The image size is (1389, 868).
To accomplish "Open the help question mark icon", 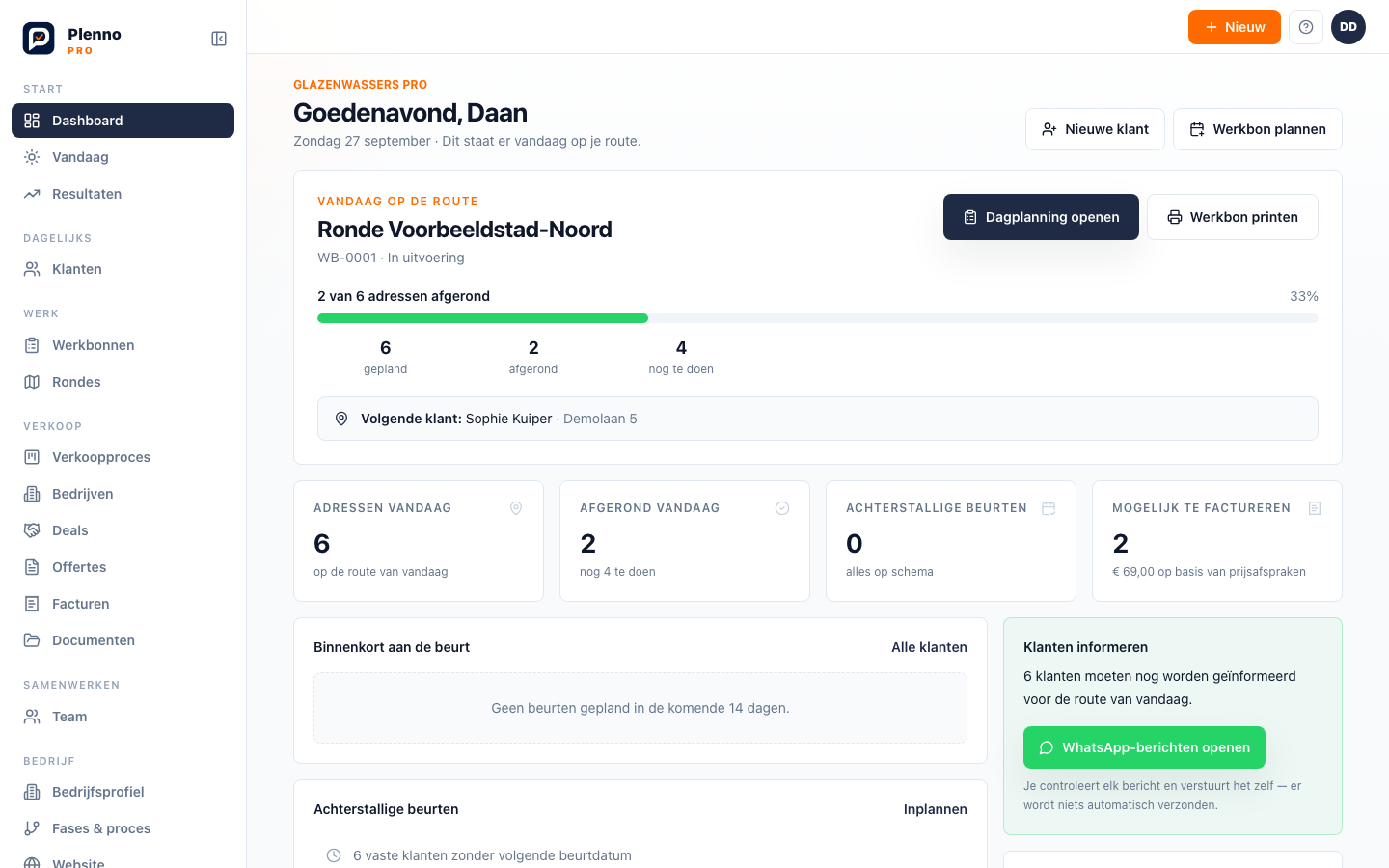I will [x=1306, y=27].
